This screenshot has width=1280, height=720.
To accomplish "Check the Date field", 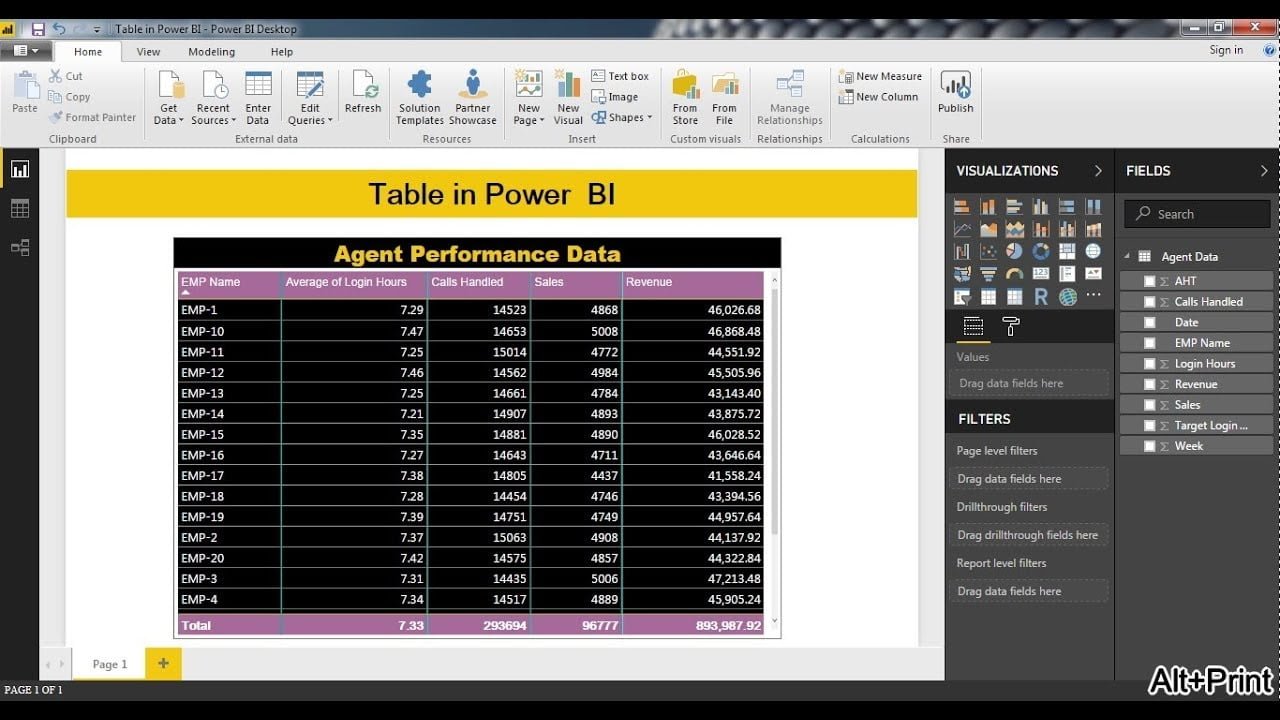I will (1150, 322).
